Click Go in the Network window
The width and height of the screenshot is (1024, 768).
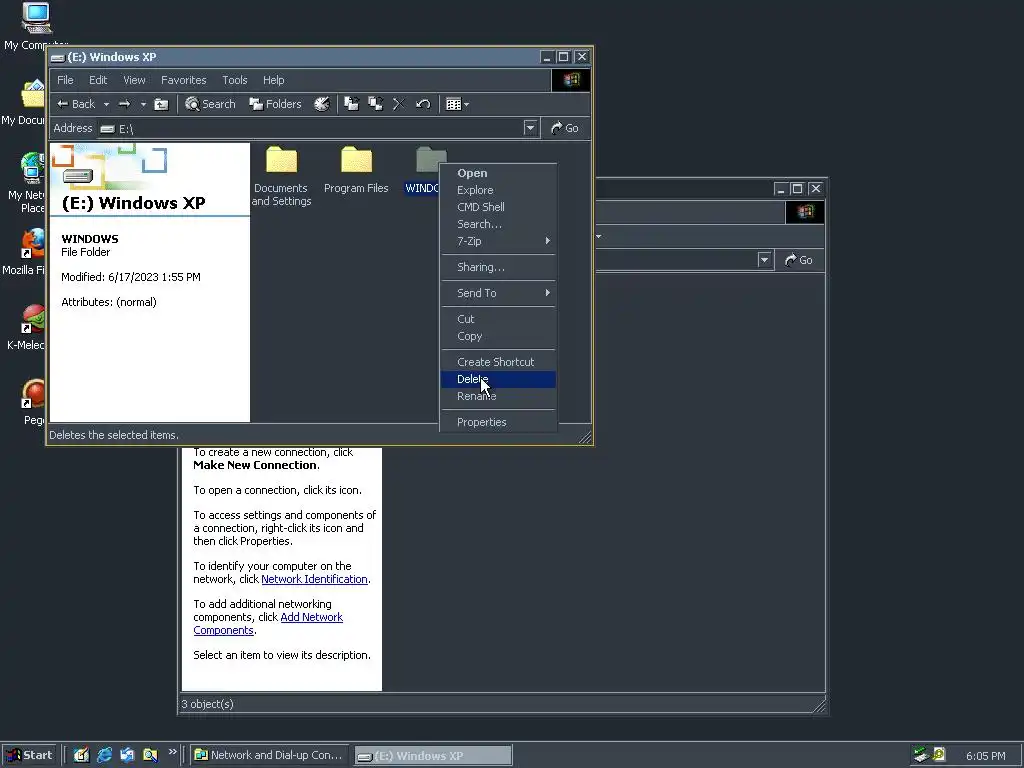tap(799, 260)
